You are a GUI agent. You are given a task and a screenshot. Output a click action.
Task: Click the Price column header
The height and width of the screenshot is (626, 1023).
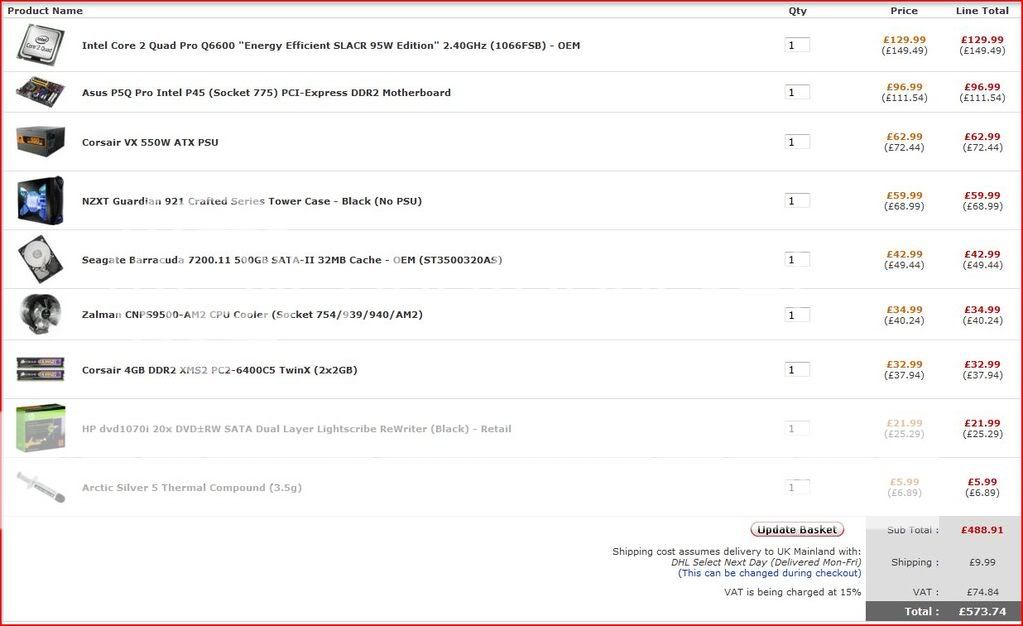click(x=904, y=10)
